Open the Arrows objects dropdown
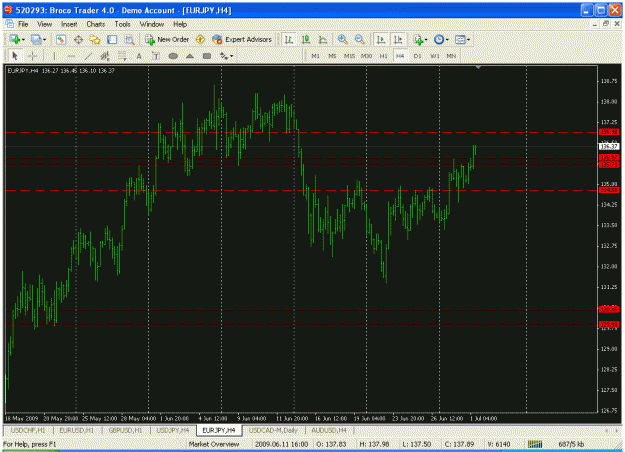Viewport: 625px width, 452px height. [226, 56]
